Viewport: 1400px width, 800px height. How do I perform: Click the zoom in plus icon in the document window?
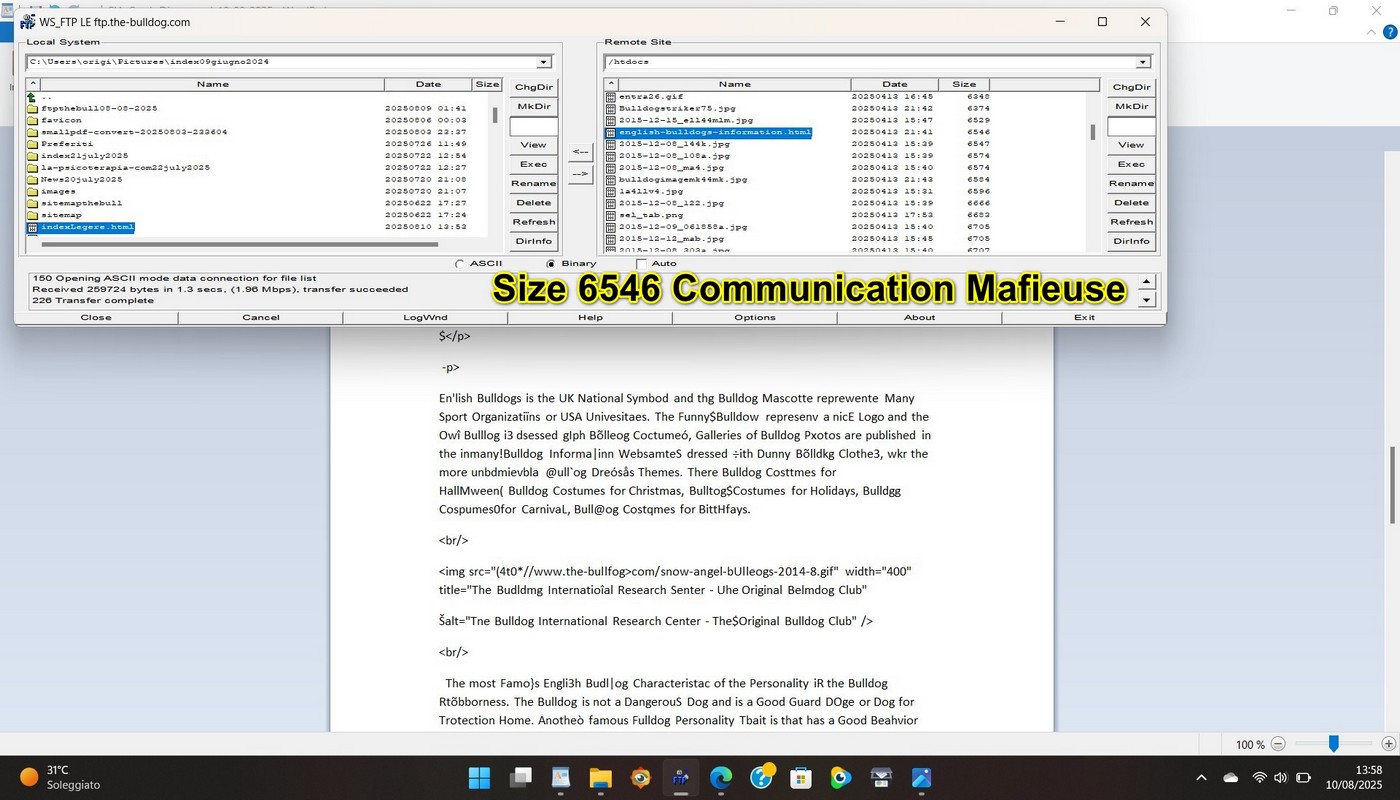coord(1387,744)
